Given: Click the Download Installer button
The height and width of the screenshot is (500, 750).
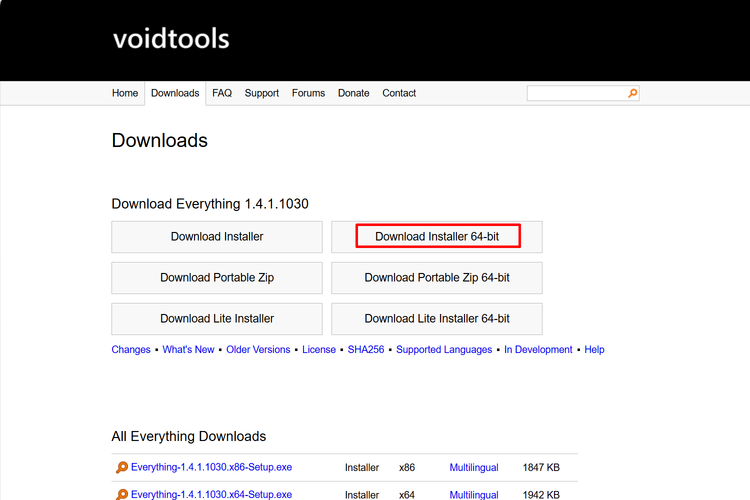Looking at the screenshot, I should (217, 237).
